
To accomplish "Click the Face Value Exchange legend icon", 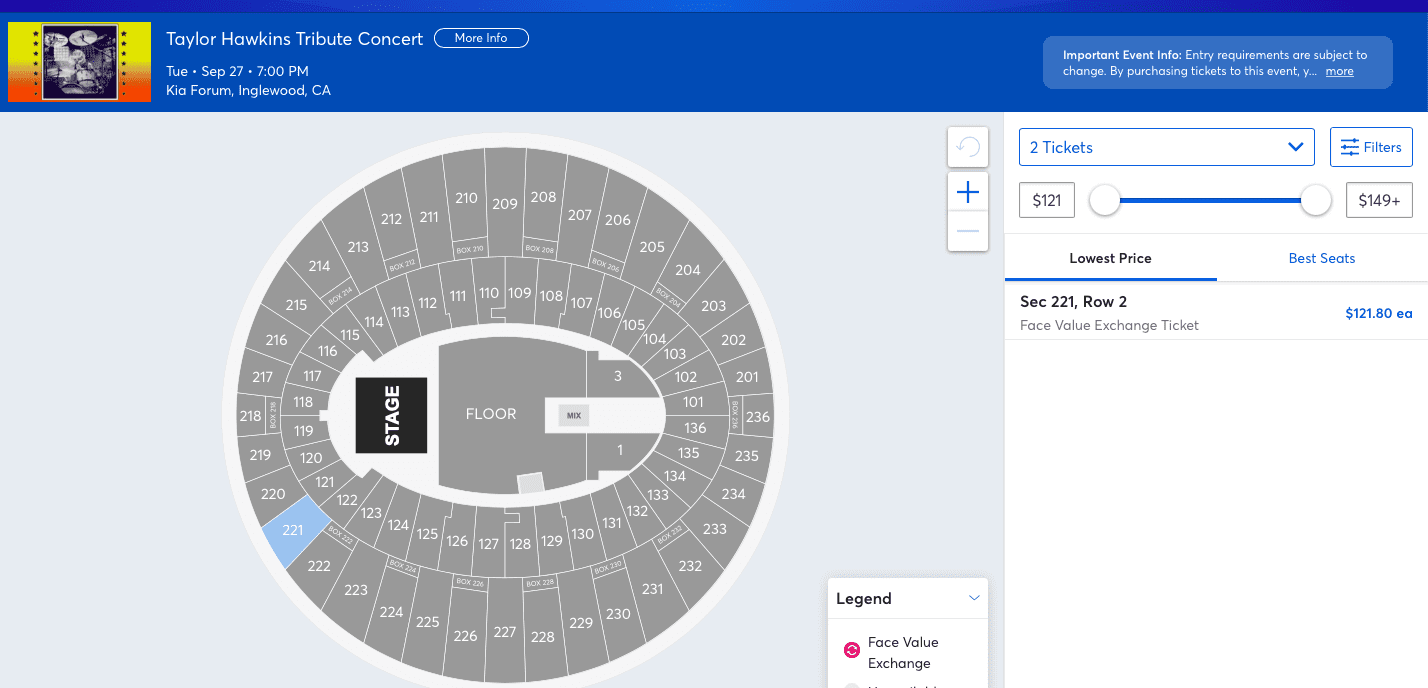I will [852, 651].
